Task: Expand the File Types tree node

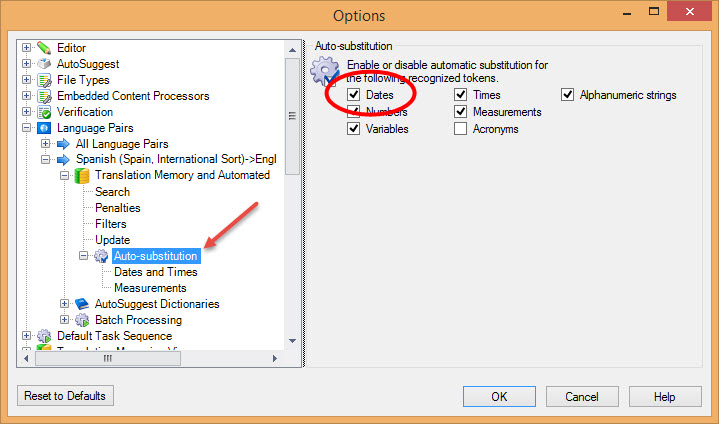Action: point(27,80)
